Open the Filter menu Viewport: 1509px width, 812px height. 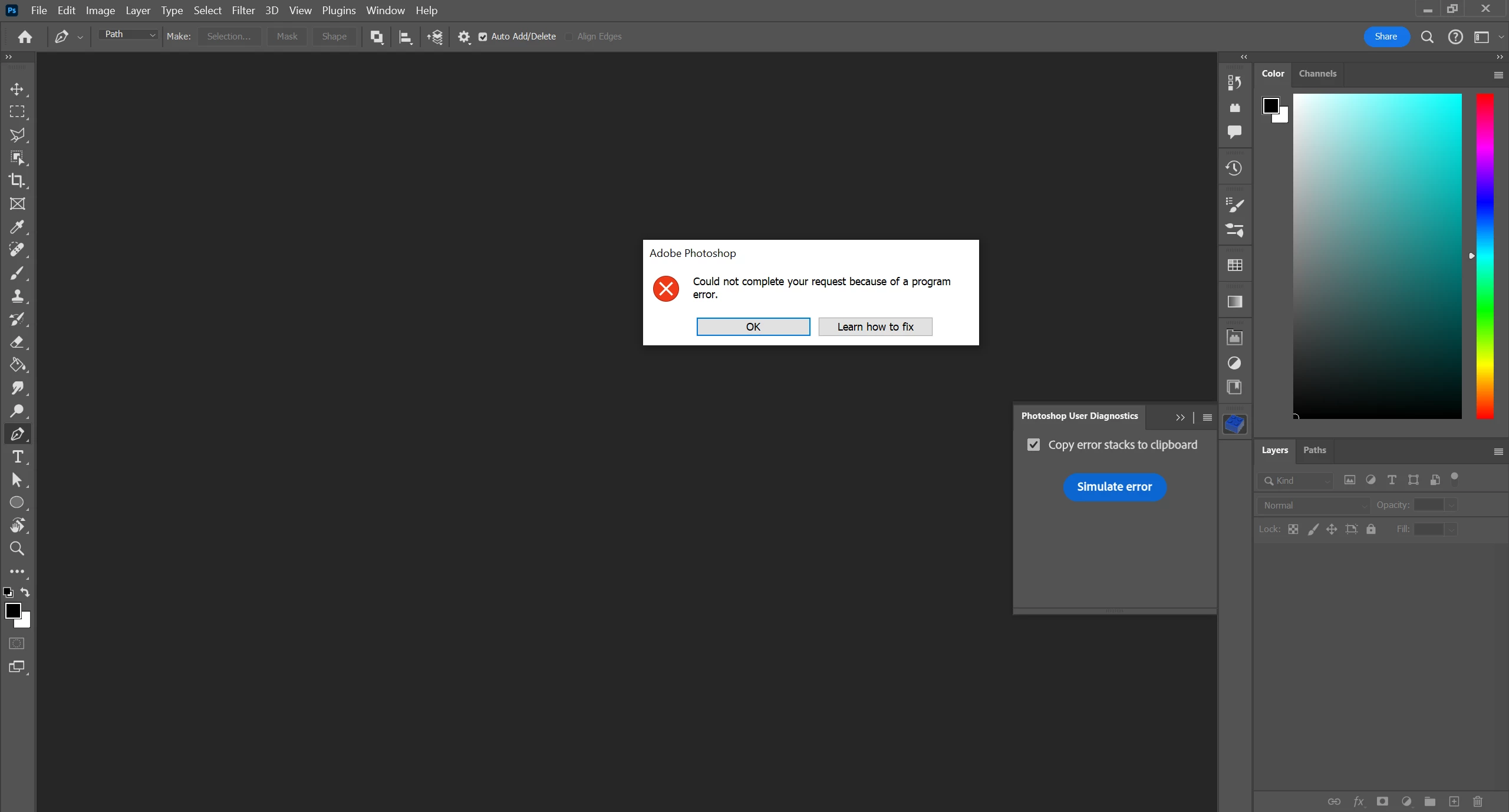pyautogui.click(x=243, y=11)
